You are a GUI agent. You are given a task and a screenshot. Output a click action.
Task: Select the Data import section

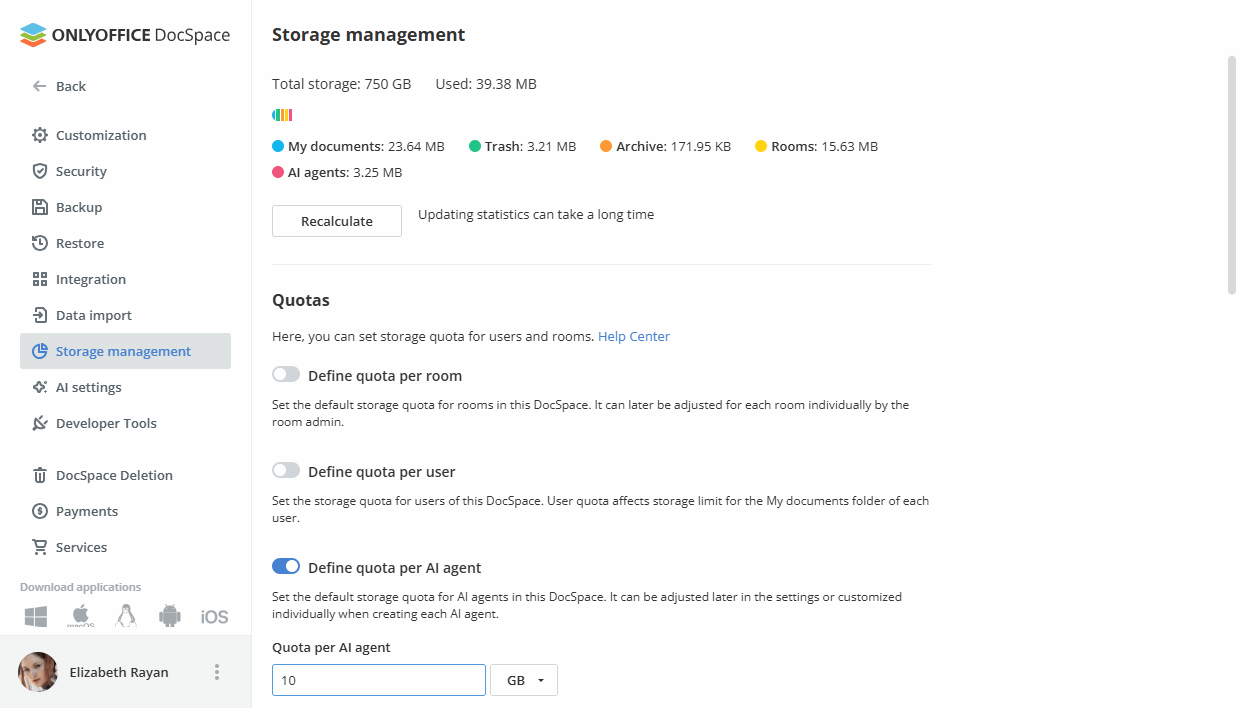(92, 314)
